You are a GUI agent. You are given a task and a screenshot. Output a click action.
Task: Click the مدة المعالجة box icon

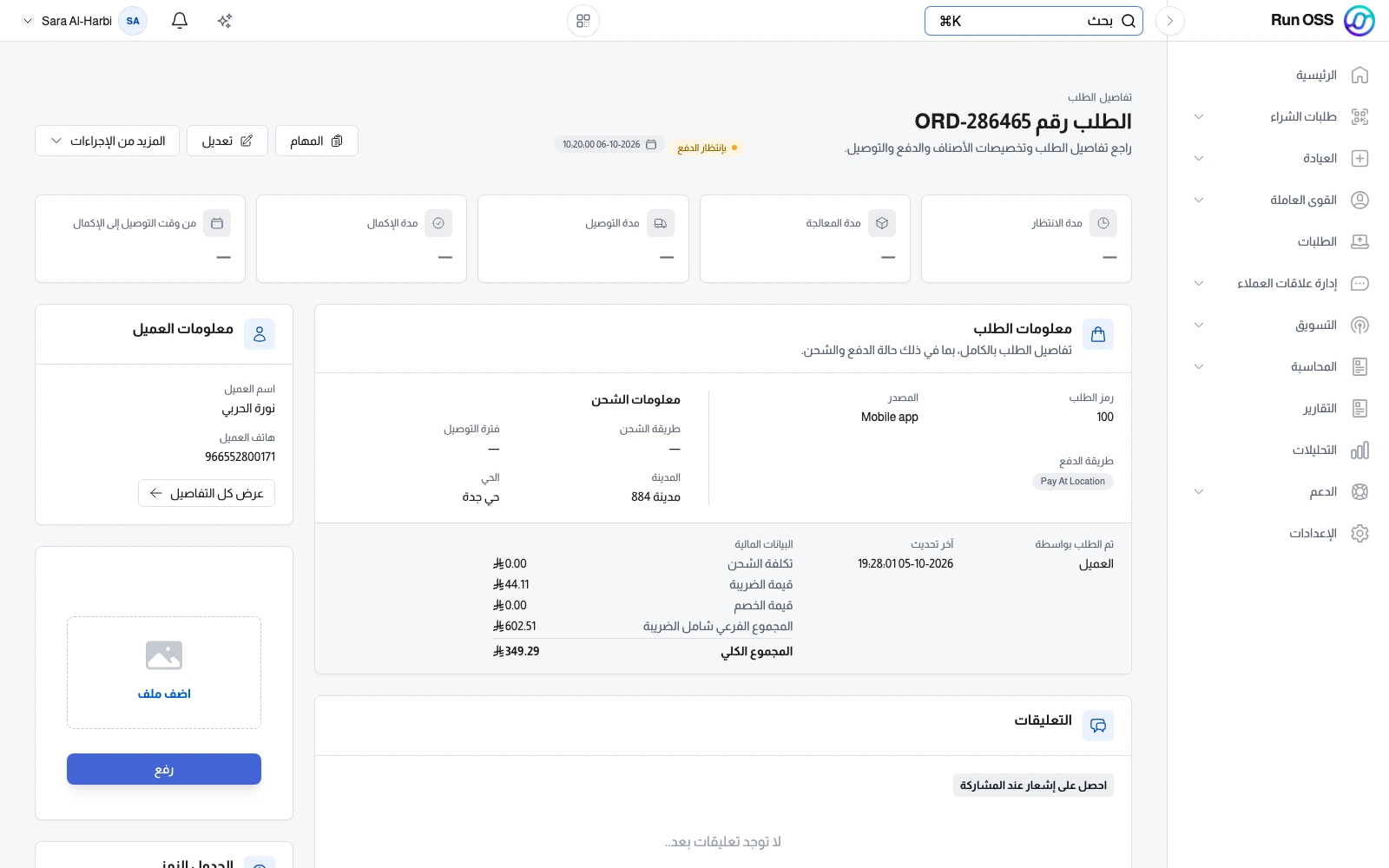coord(882,223)
